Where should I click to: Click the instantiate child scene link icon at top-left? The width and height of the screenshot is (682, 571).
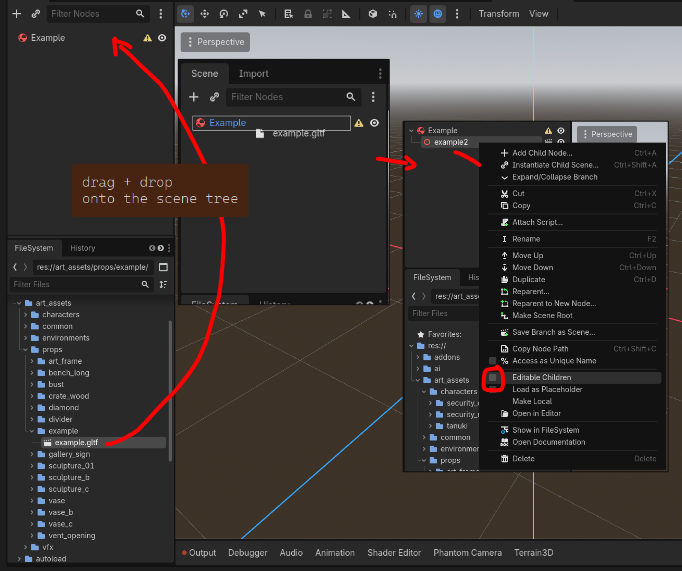(35, 14)
